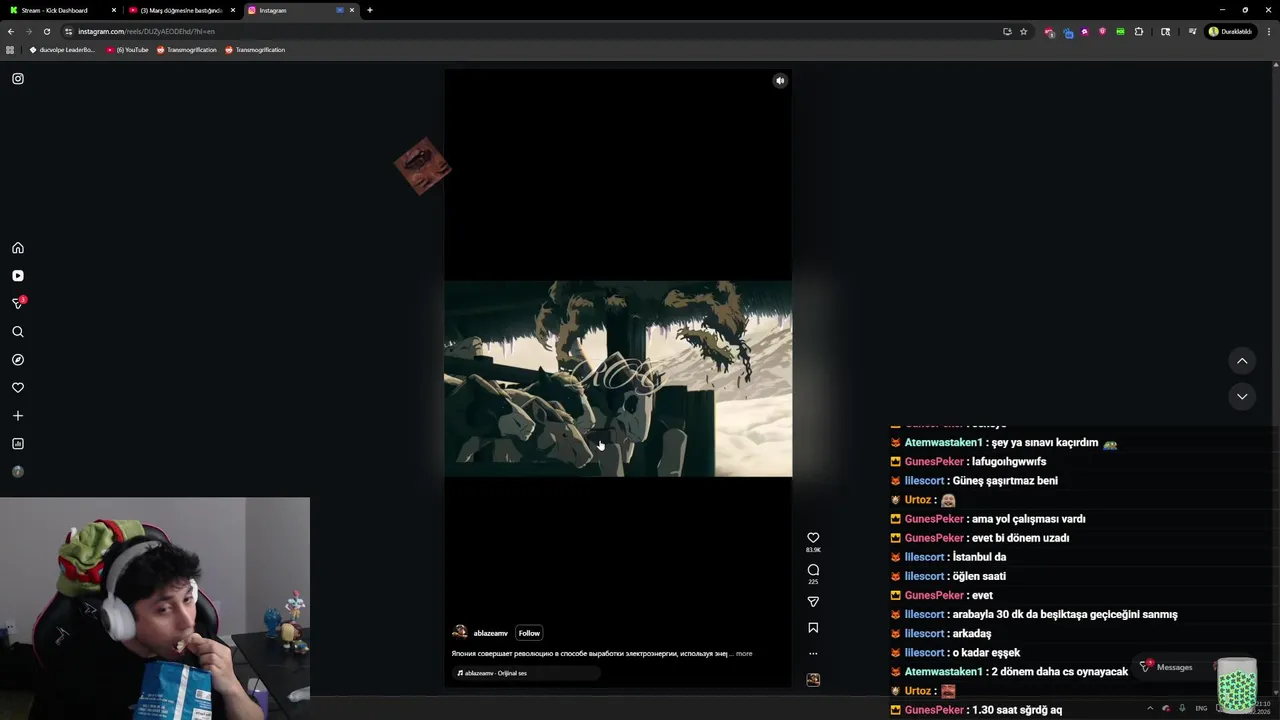Show hidden system tray icons

pyautogui.click(x=1150, y=708)
